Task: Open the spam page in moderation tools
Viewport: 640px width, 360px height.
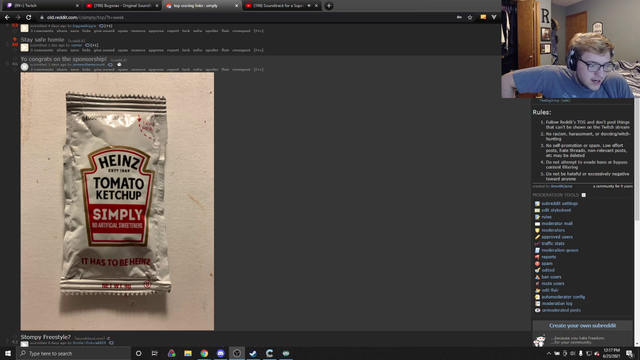Action: point(547,264)
